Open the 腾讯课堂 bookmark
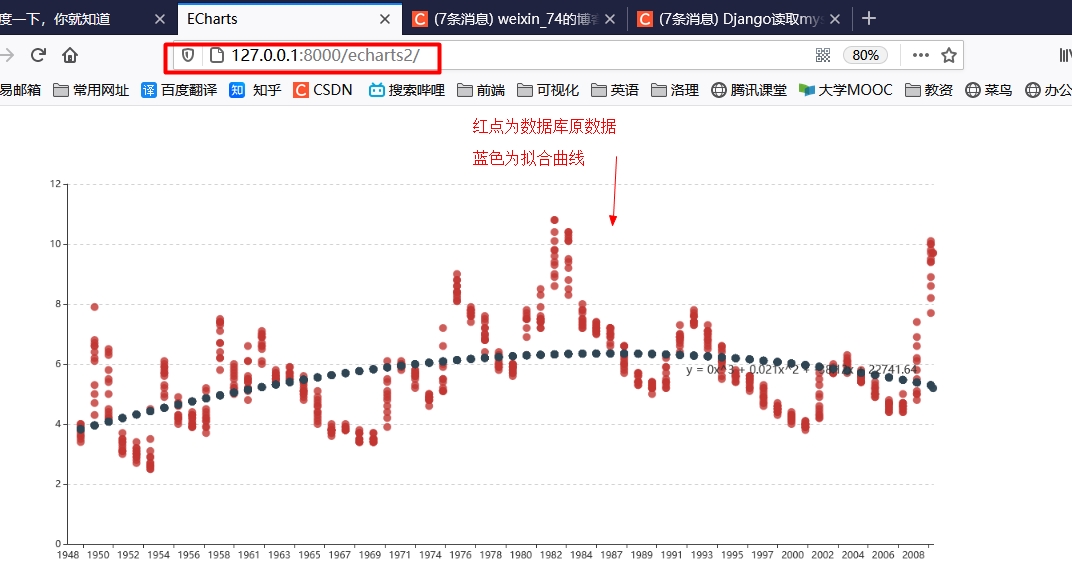 pos(749,90)
